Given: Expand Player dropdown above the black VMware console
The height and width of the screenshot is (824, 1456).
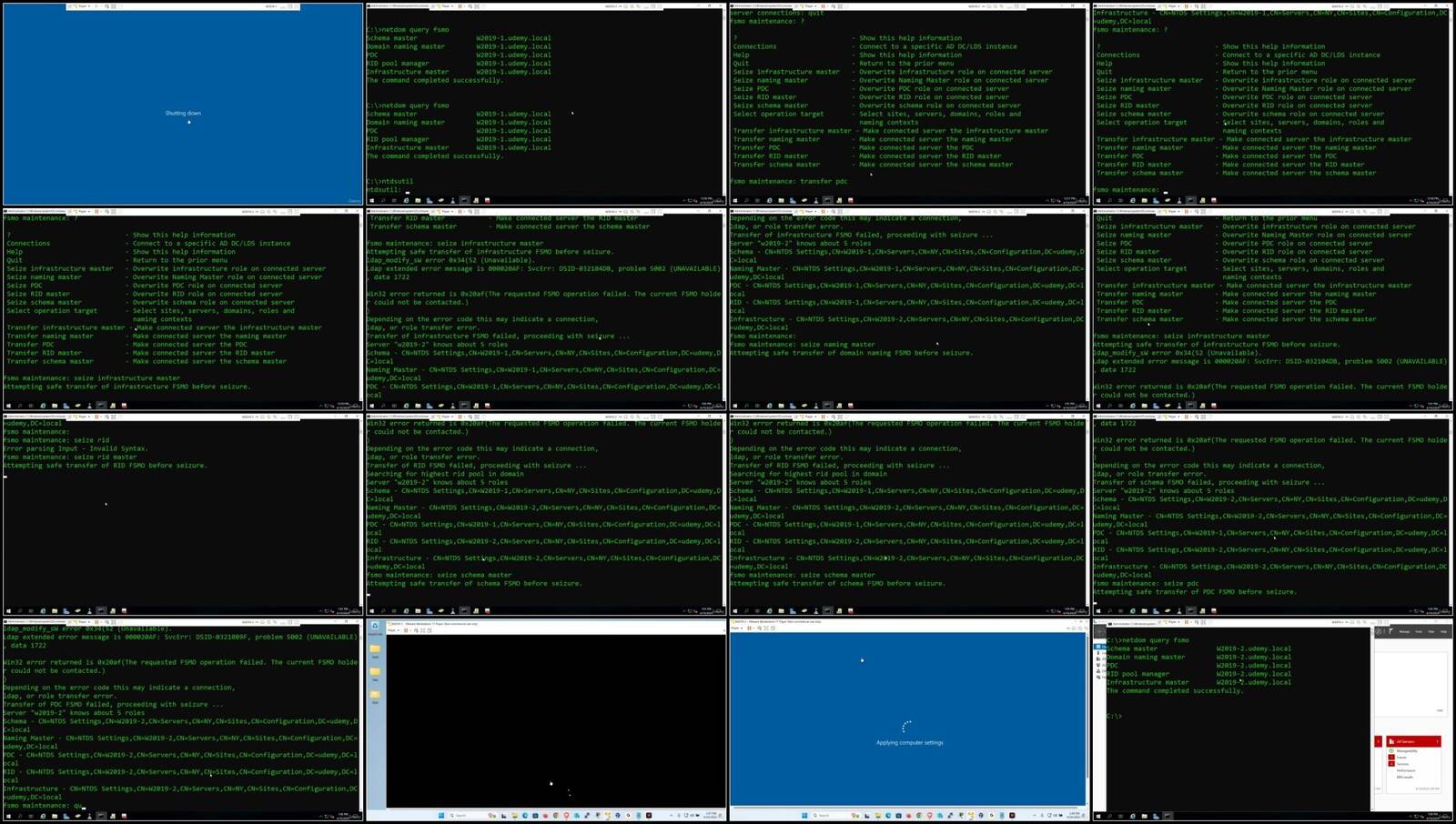Looking at the screenshot, I should [x=393, y=630].
